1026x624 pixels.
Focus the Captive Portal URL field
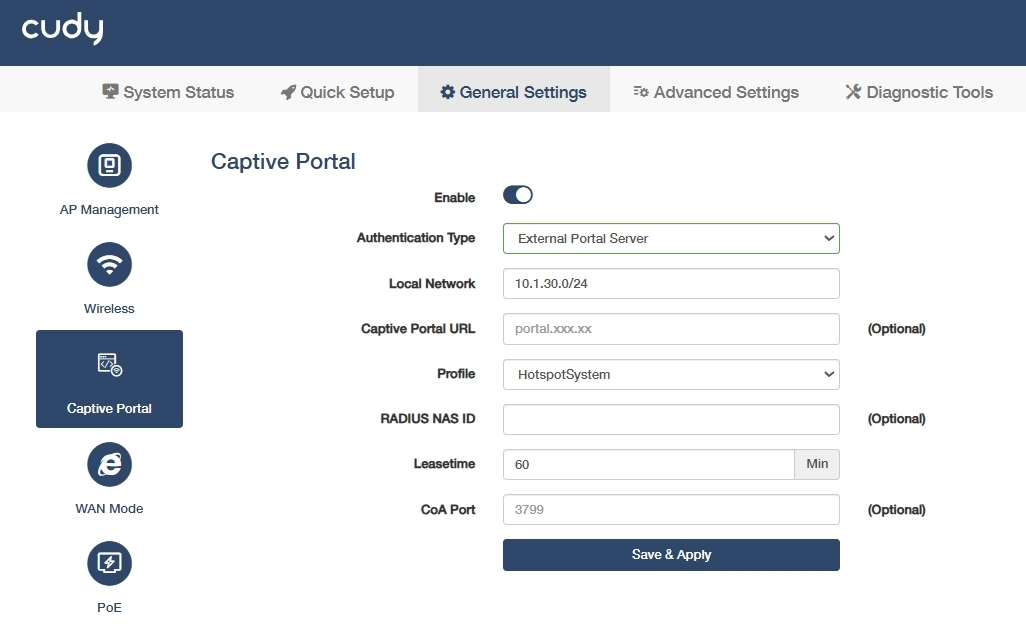point(670,329)
